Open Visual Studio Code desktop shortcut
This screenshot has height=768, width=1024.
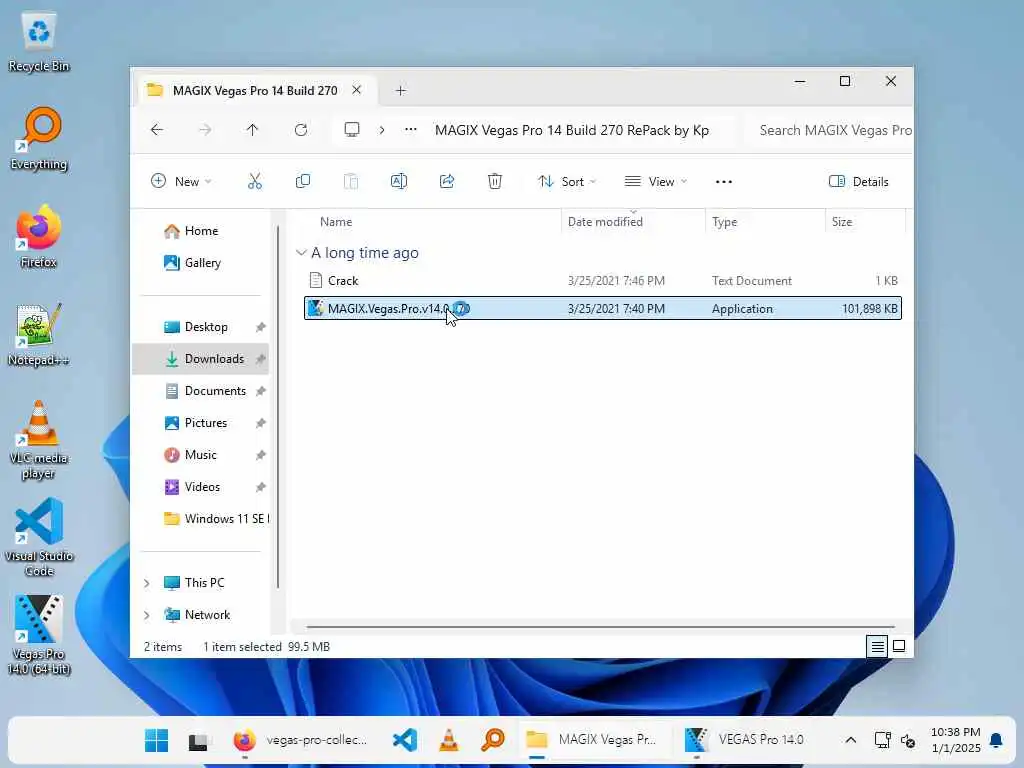coord(39,538)
